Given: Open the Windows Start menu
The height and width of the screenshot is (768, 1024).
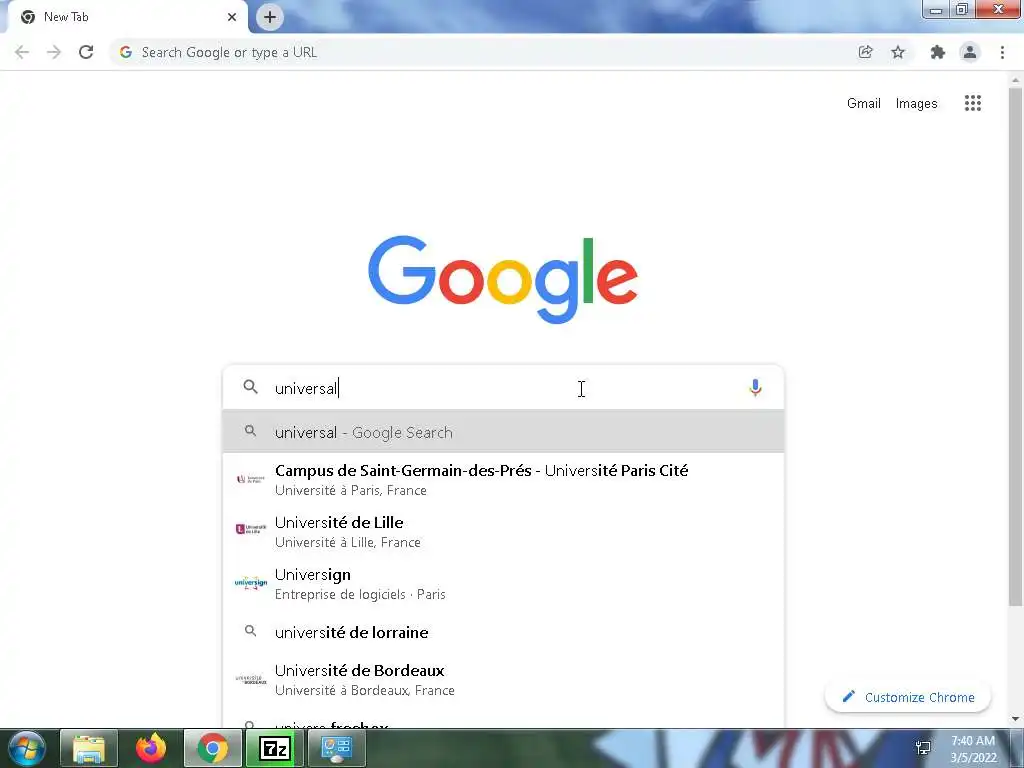Looking at the screenshot, I should pyautogui.click(x=27, y=748).
